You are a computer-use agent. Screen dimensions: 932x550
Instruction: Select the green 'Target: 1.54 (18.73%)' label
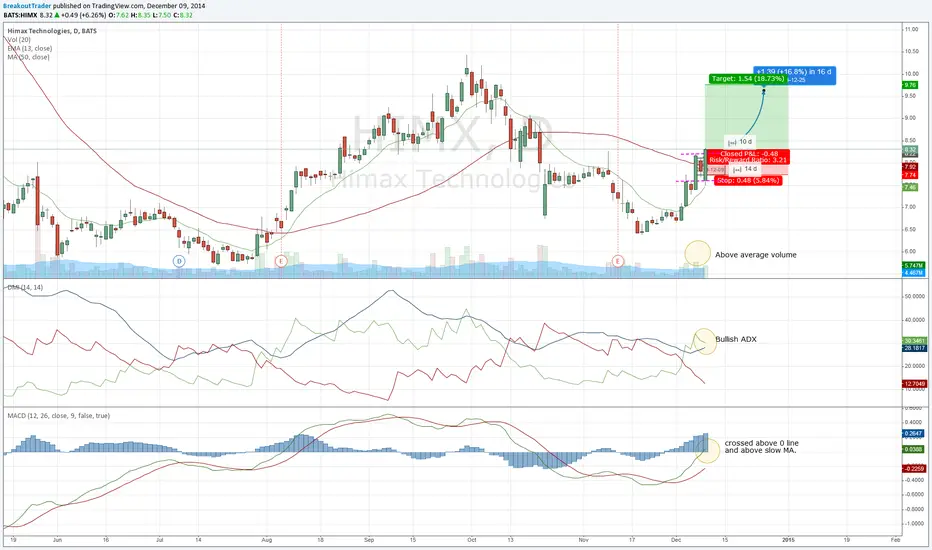(x=748, y=78)
